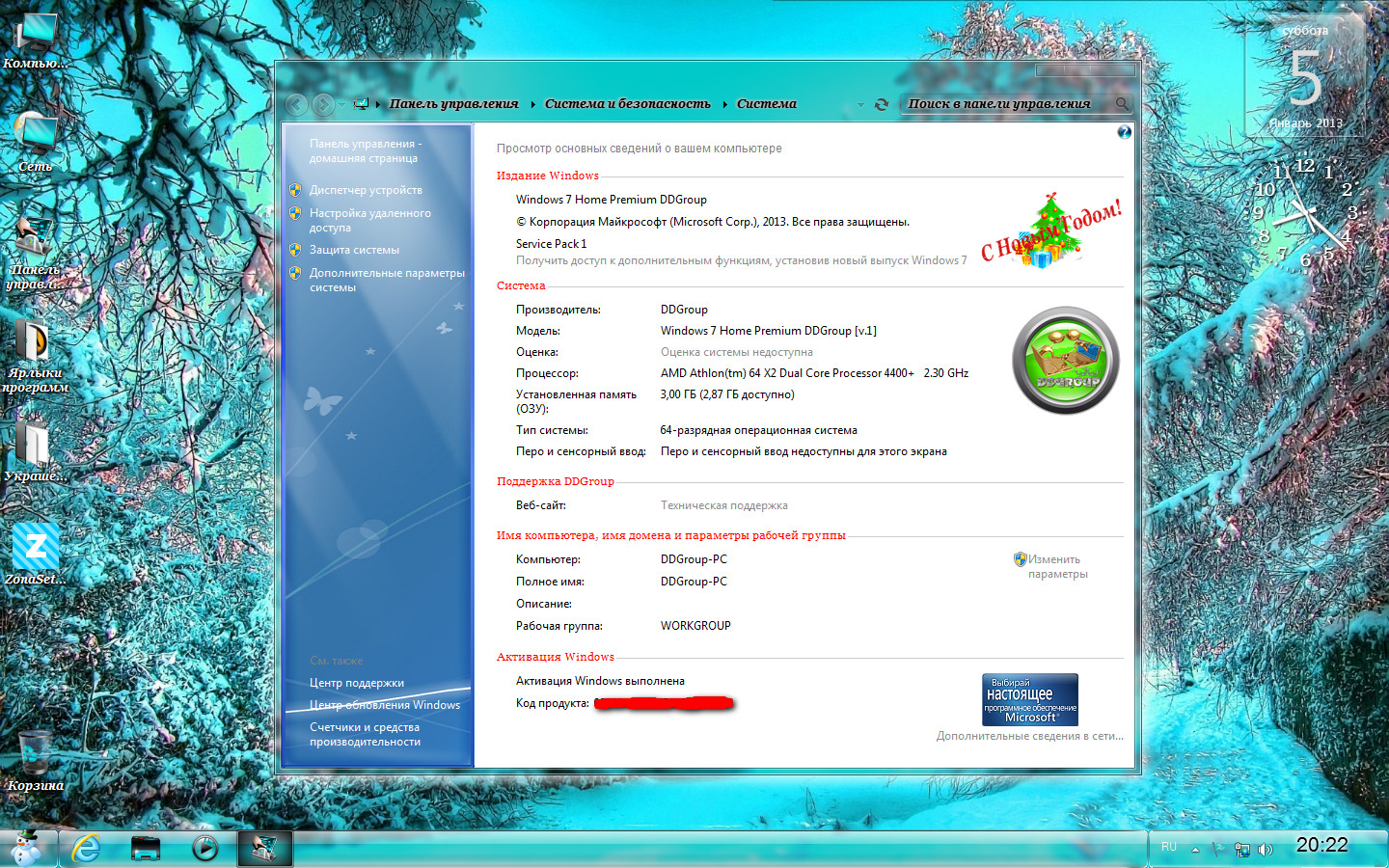The width and height of the screenshot is (1389, 868).
Task: Navigate to Панель управления in the breadcrumb
Action: click(x=453, y=104)
